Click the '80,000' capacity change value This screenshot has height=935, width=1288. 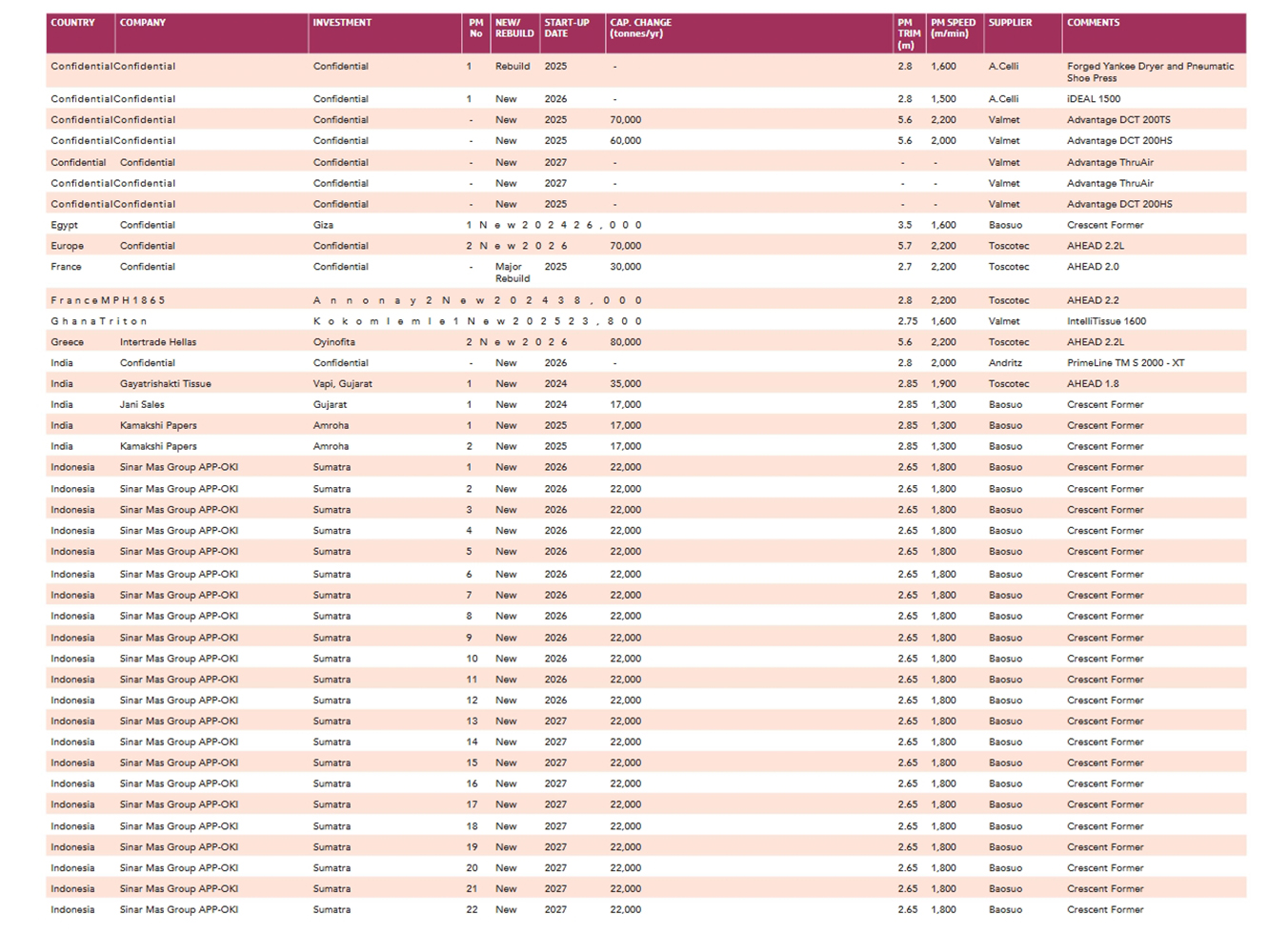click(x=626, y=342)
